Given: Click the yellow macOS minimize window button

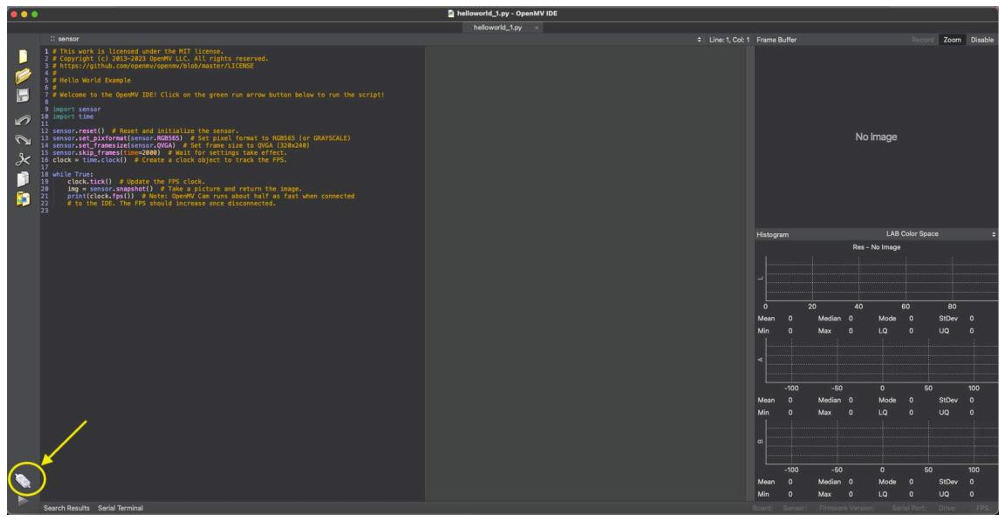Looking at the screenshot, I should (24, 13).
